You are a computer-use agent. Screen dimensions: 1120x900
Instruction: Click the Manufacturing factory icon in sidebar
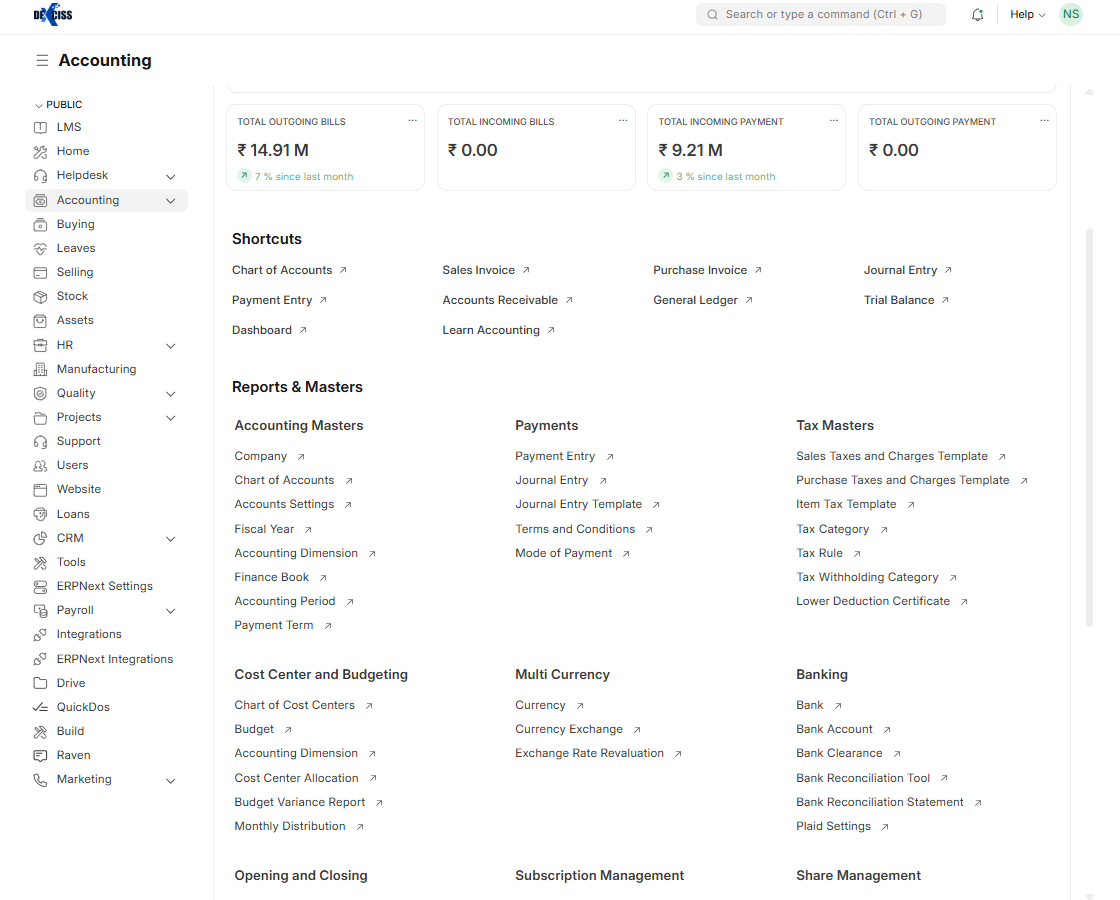coord(40,369)
